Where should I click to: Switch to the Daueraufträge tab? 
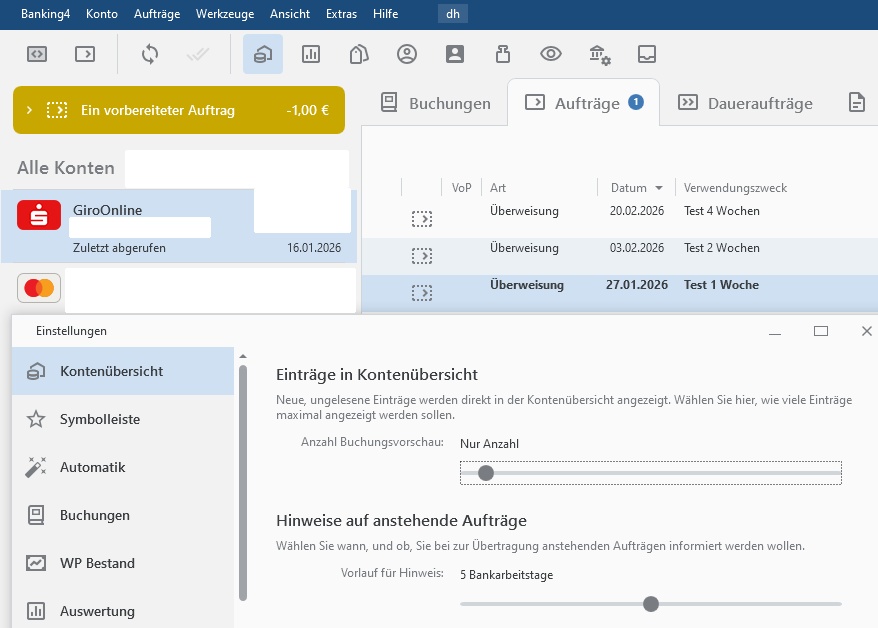point(745,103)
